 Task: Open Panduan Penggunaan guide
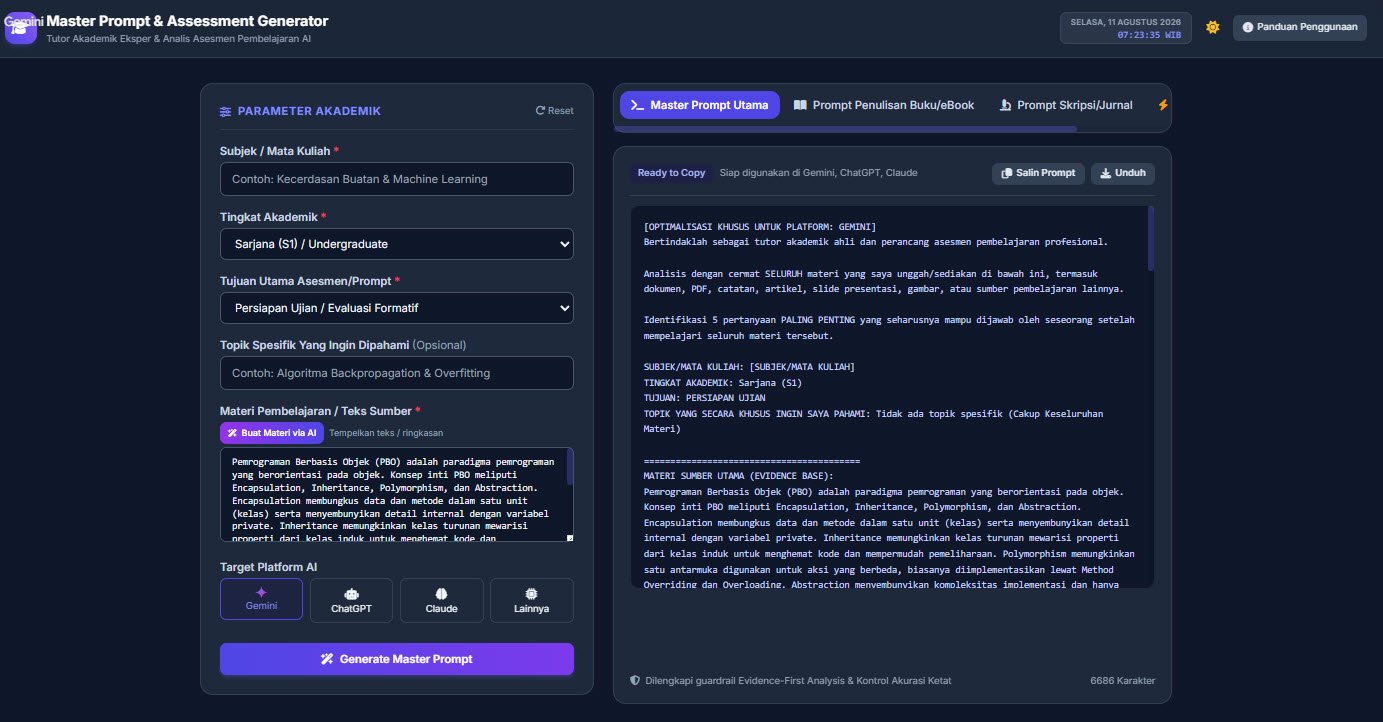(x=1299, y=27)
